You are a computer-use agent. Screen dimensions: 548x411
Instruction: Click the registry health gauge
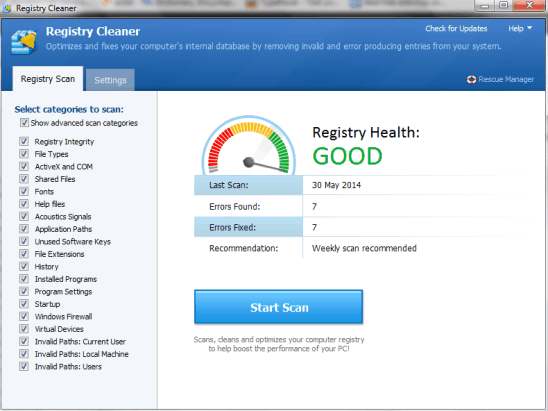point(248,145)
